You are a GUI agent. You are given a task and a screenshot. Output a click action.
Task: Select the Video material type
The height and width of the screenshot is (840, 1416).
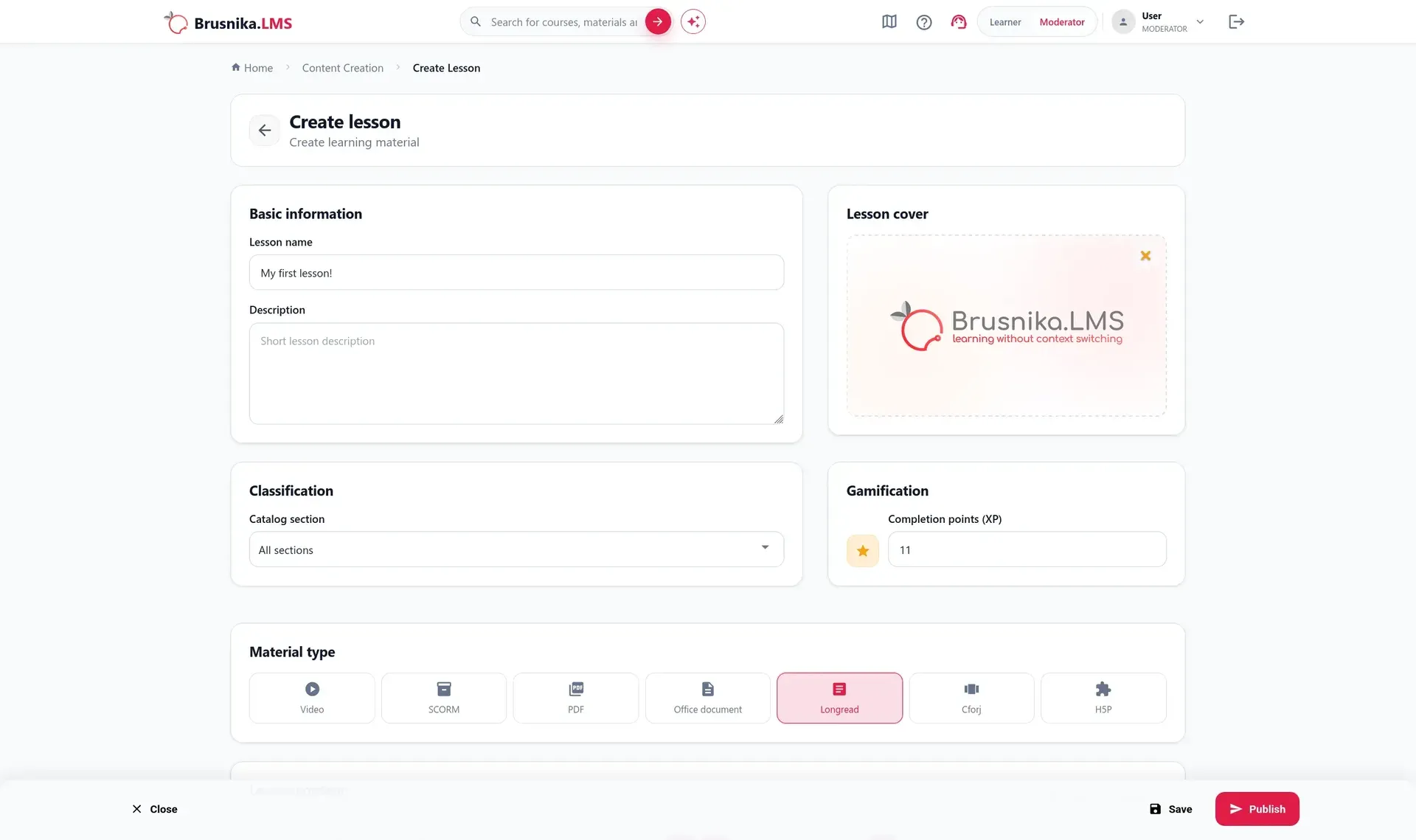click(312, 698)
